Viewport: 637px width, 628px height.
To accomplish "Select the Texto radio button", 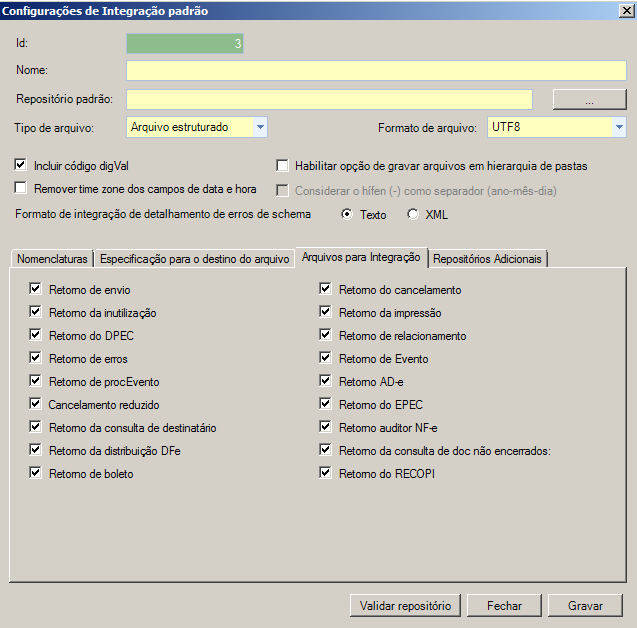I will [347, 214].
